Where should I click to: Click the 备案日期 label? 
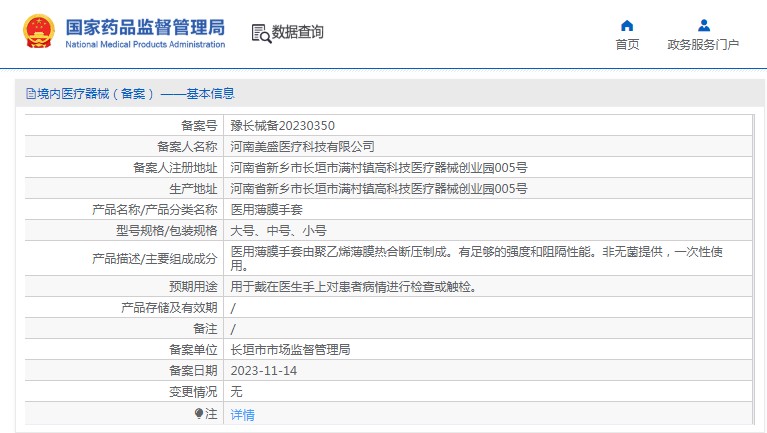tap(193, 371)
